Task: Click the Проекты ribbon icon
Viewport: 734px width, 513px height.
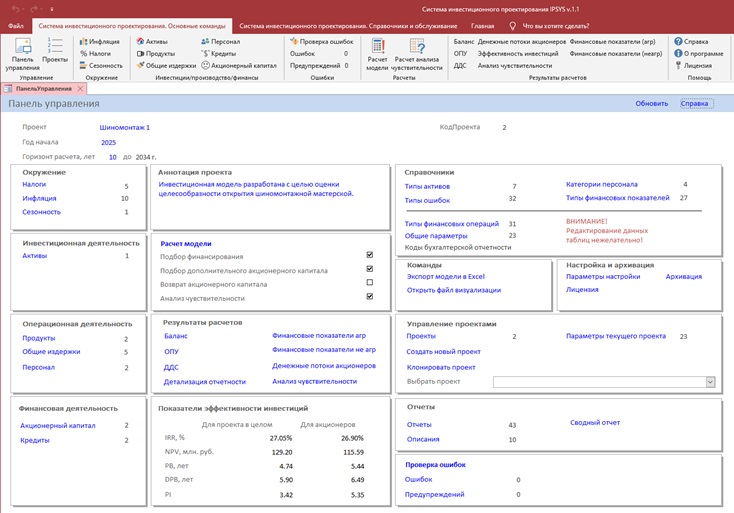Action: [55, 52]
